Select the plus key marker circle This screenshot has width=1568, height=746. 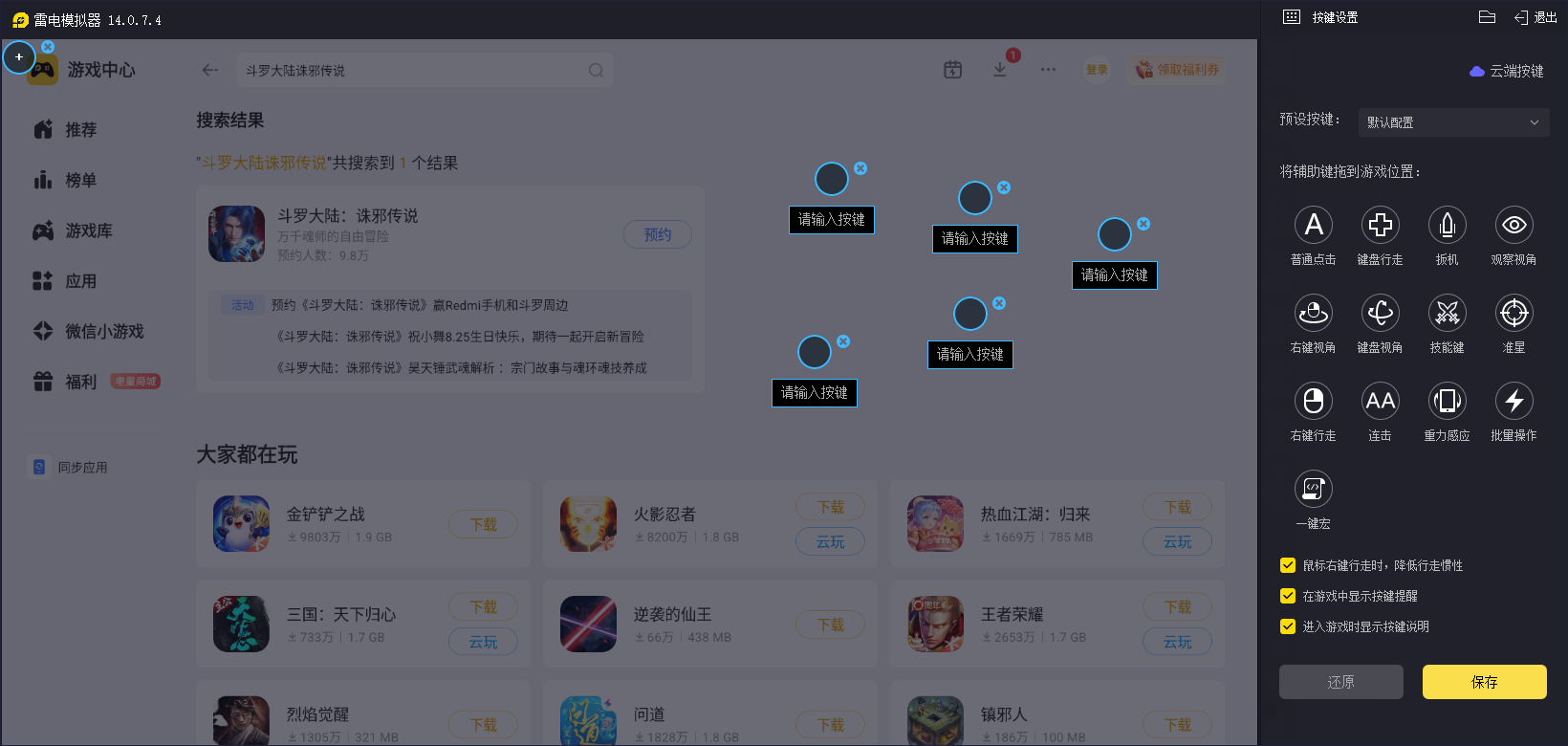pos(19,57)
